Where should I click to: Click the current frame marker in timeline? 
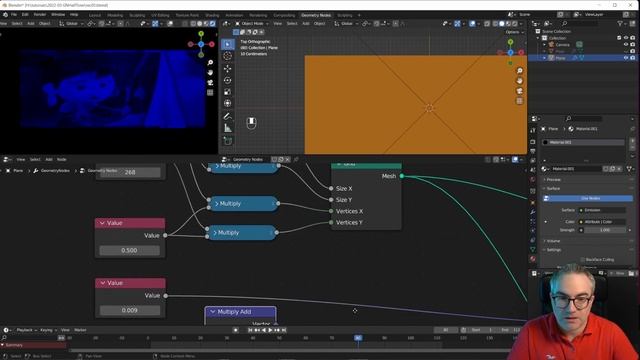(358, 338)
